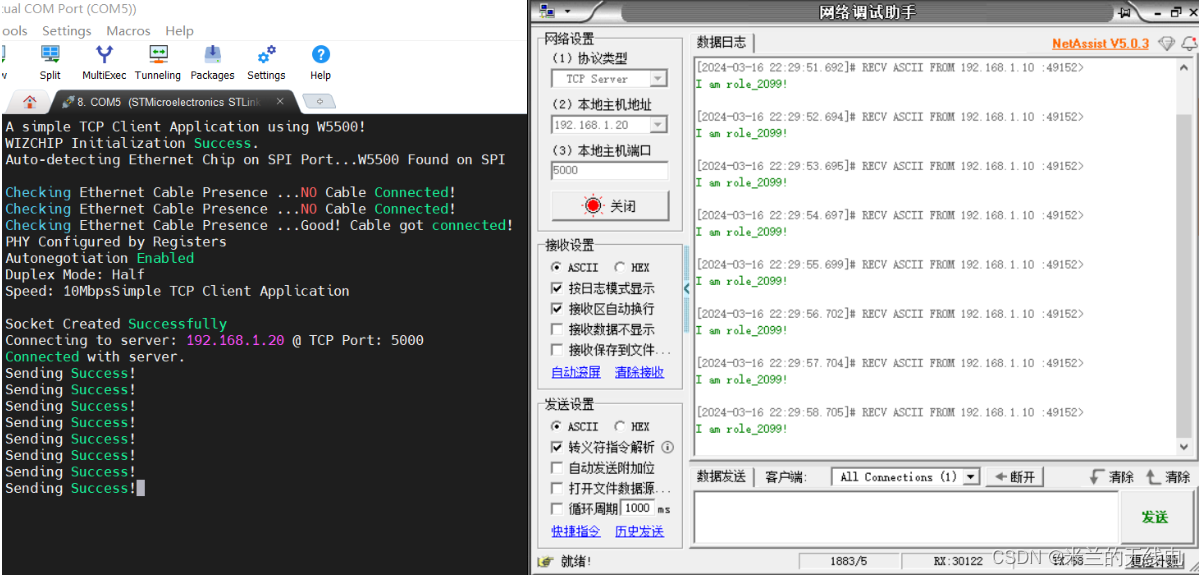Click the bell notification icon near NetAssist version
Viewport: 1199px width, 576px height.
[1191, 44]
